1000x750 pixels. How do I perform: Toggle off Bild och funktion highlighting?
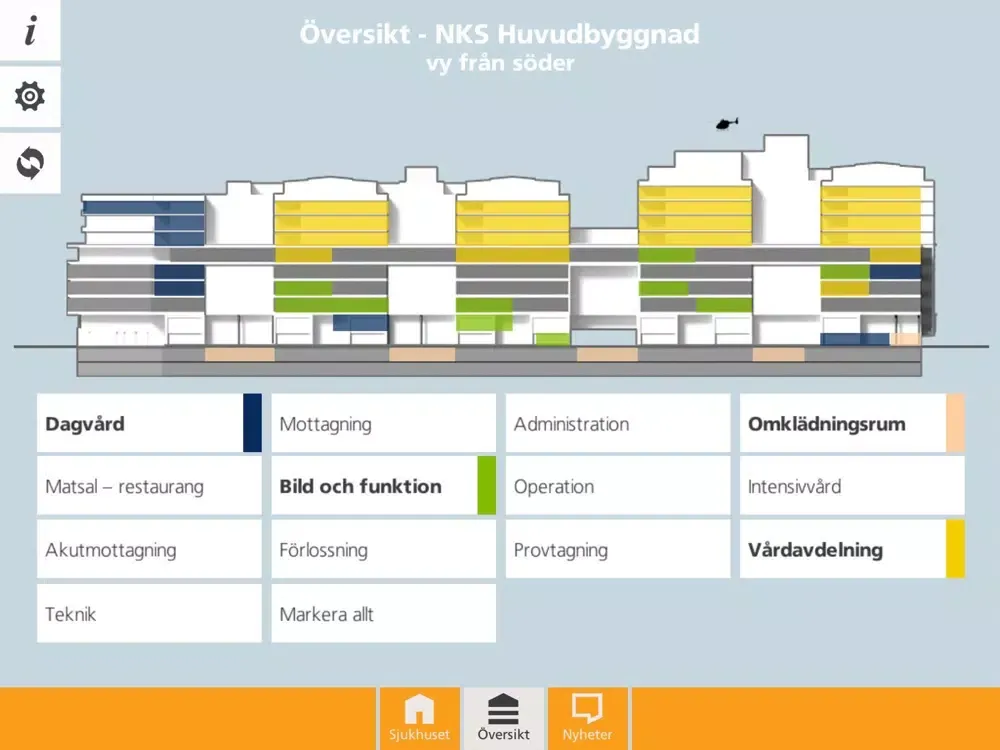click(x=383, y=486)
